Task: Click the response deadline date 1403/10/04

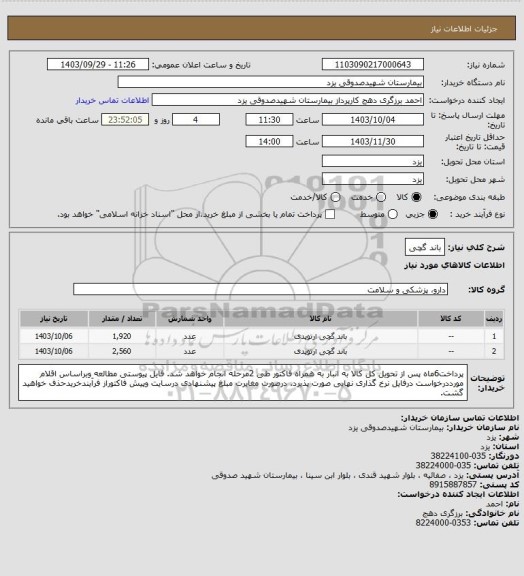Action: (373, 120)
